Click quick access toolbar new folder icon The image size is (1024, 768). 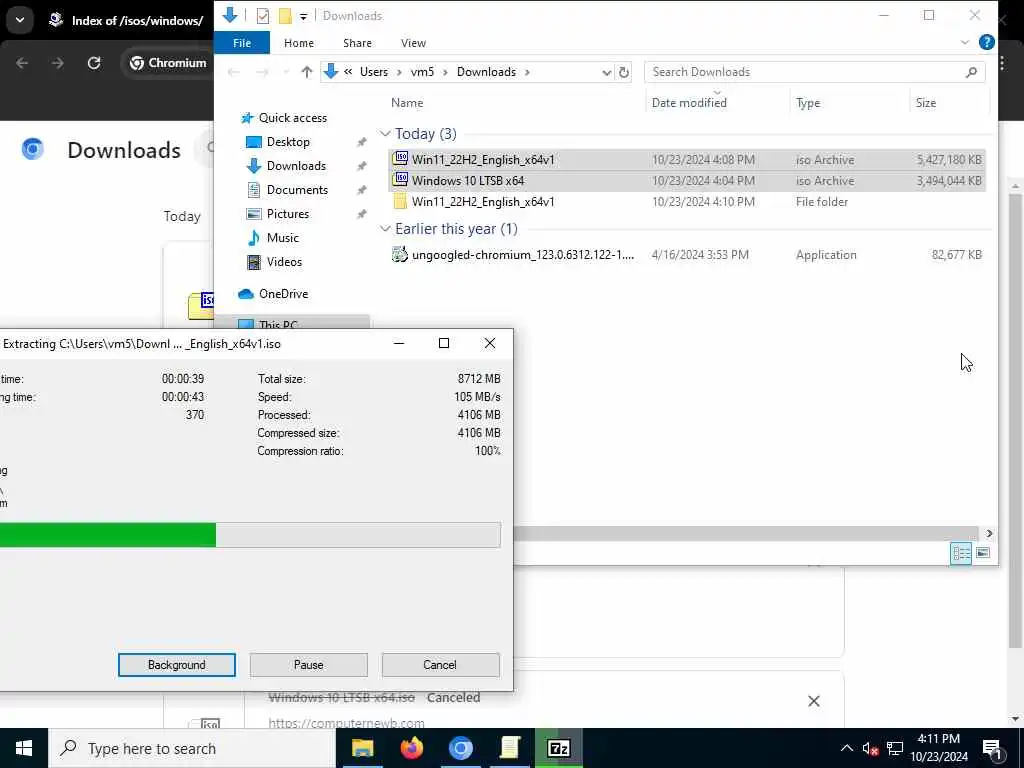coord(285,16)
